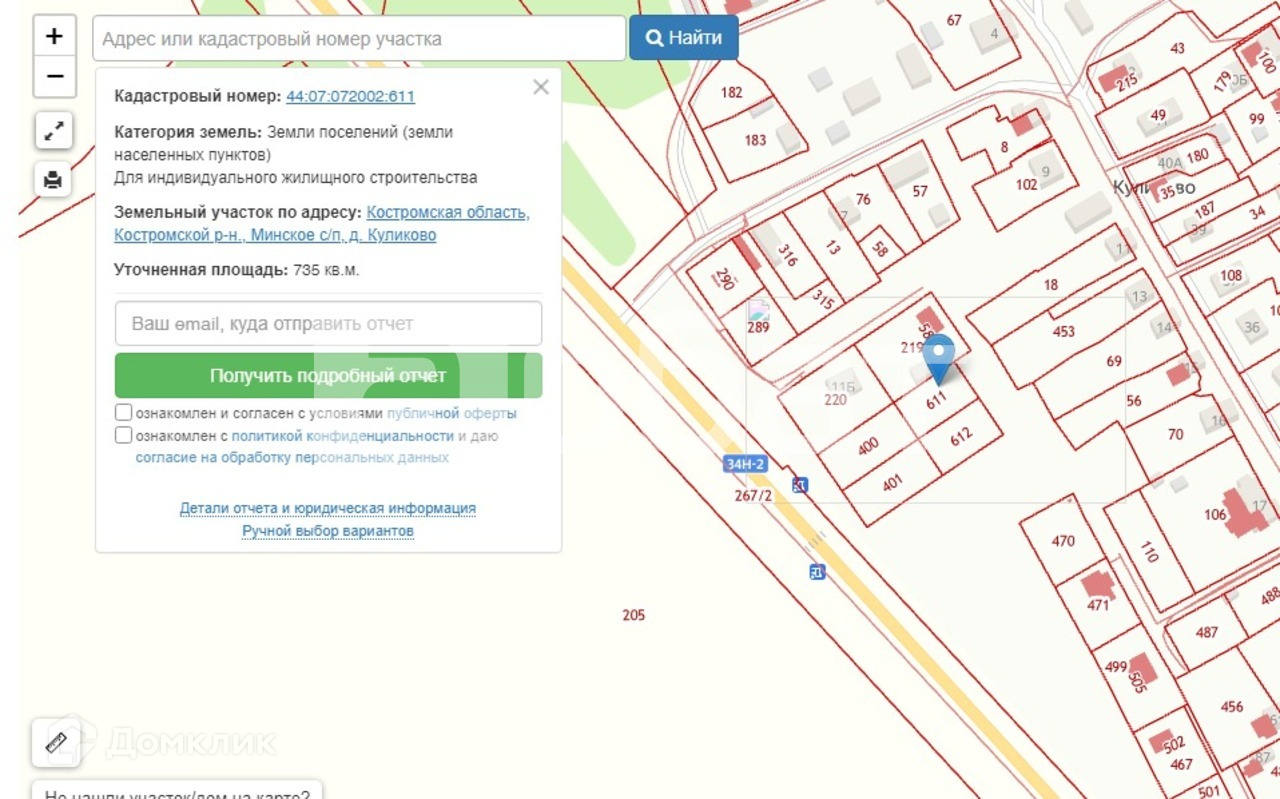Select parcel 456 on the map

tap(1232, 707)
